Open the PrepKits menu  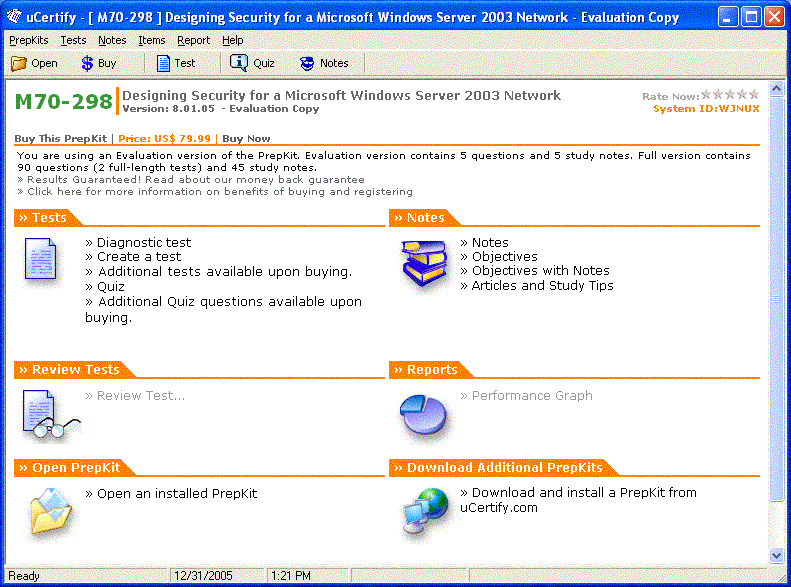pos(29,40)
